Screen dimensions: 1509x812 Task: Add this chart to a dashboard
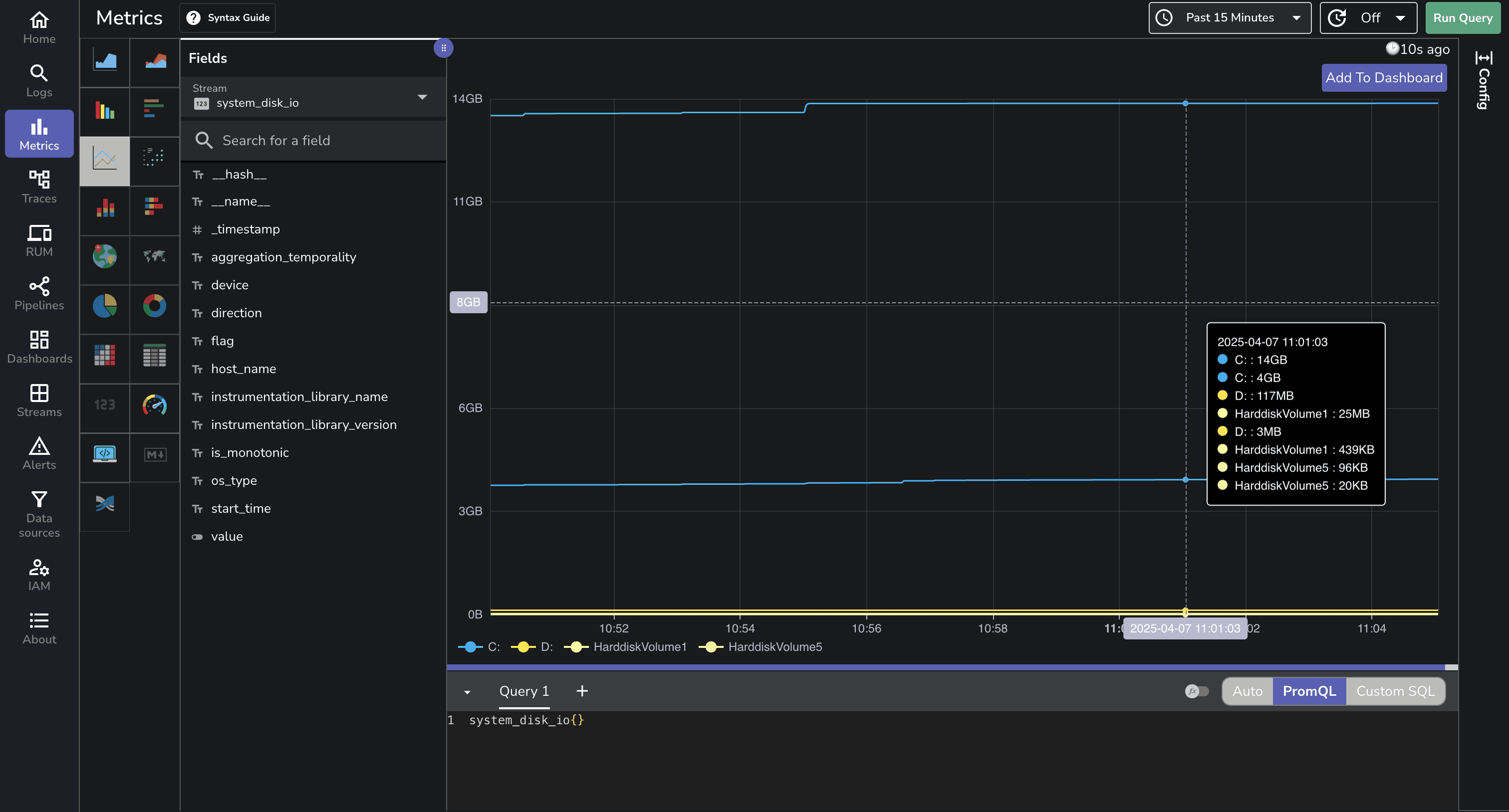tap(1384, 77)
